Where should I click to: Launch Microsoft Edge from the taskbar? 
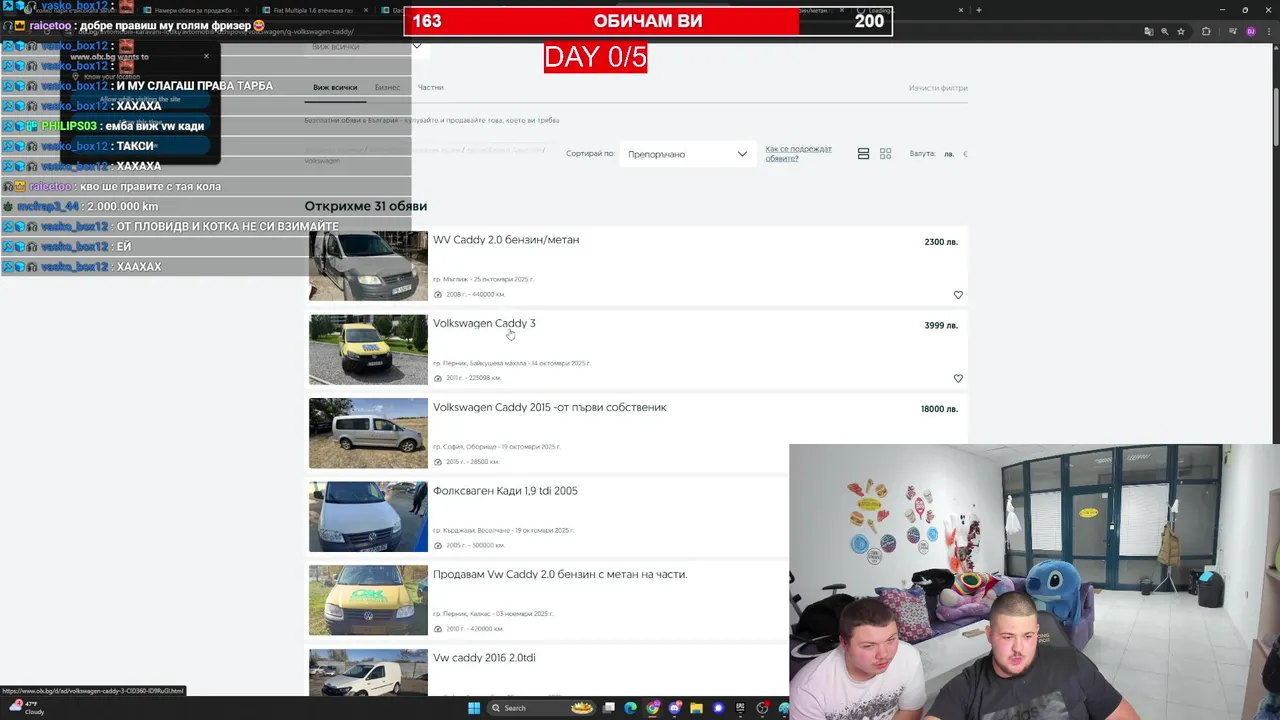(630, 708)
